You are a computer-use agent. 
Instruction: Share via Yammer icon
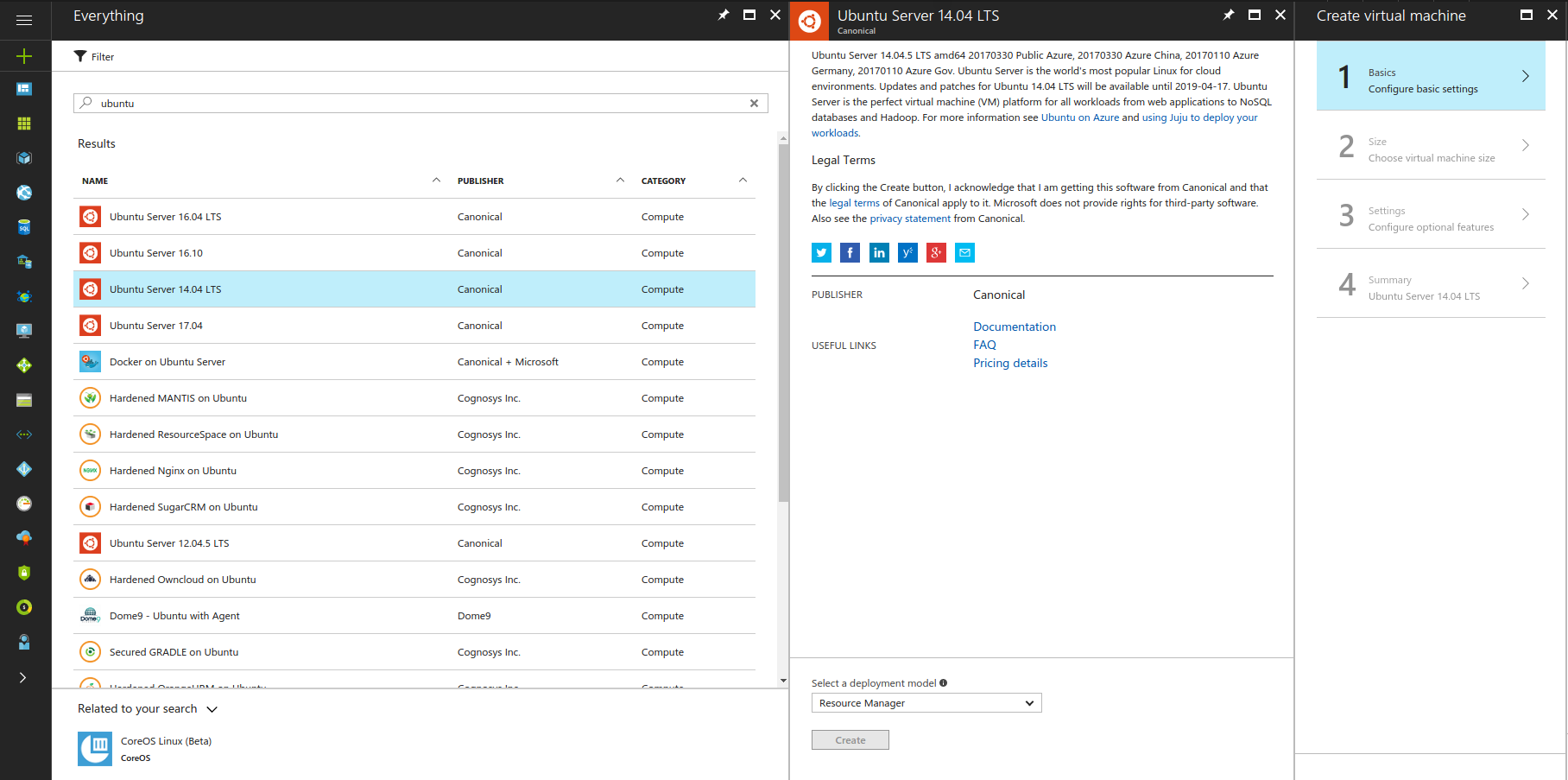907,252
